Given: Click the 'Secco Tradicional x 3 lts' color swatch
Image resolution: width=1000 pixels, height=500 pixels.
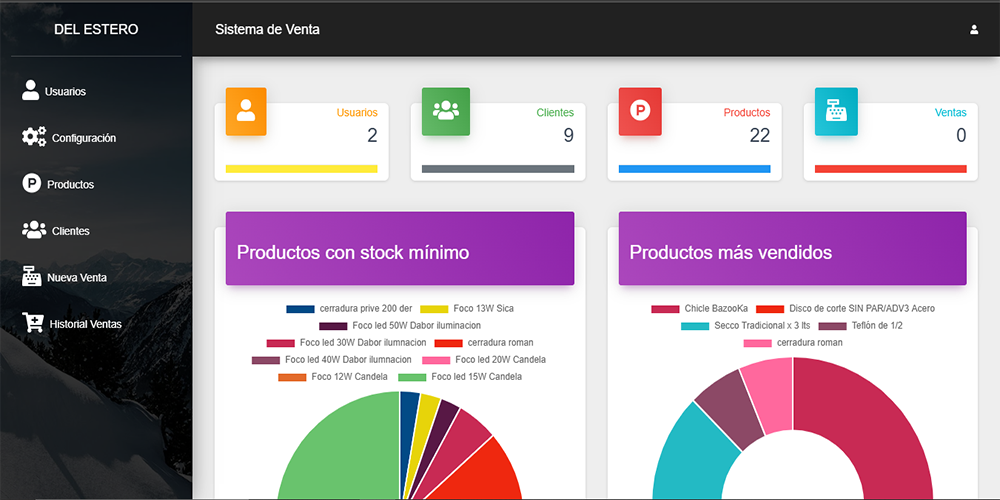Looking at the screenshot, I should pyautogui.click(x=695, y=326).
